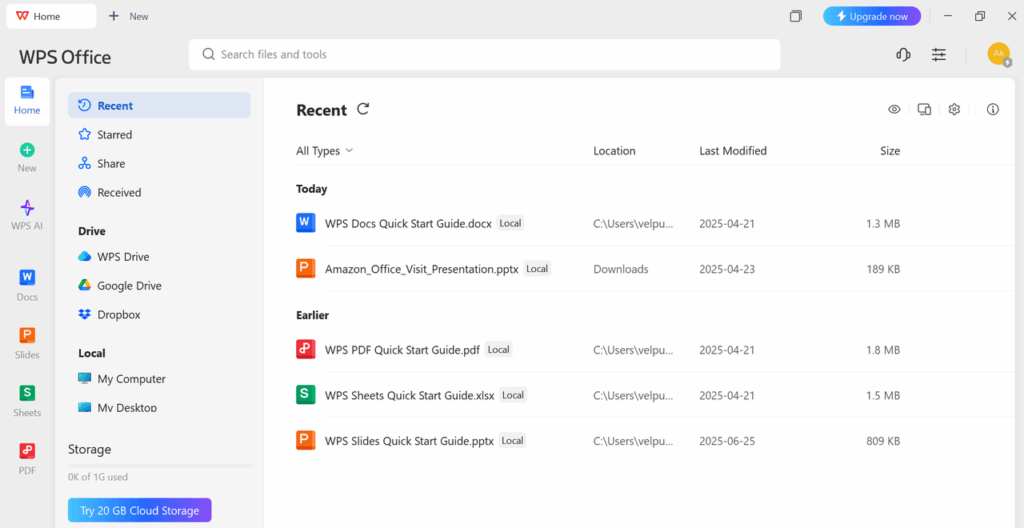Select Recent in the navigation panel

(159, 105)
